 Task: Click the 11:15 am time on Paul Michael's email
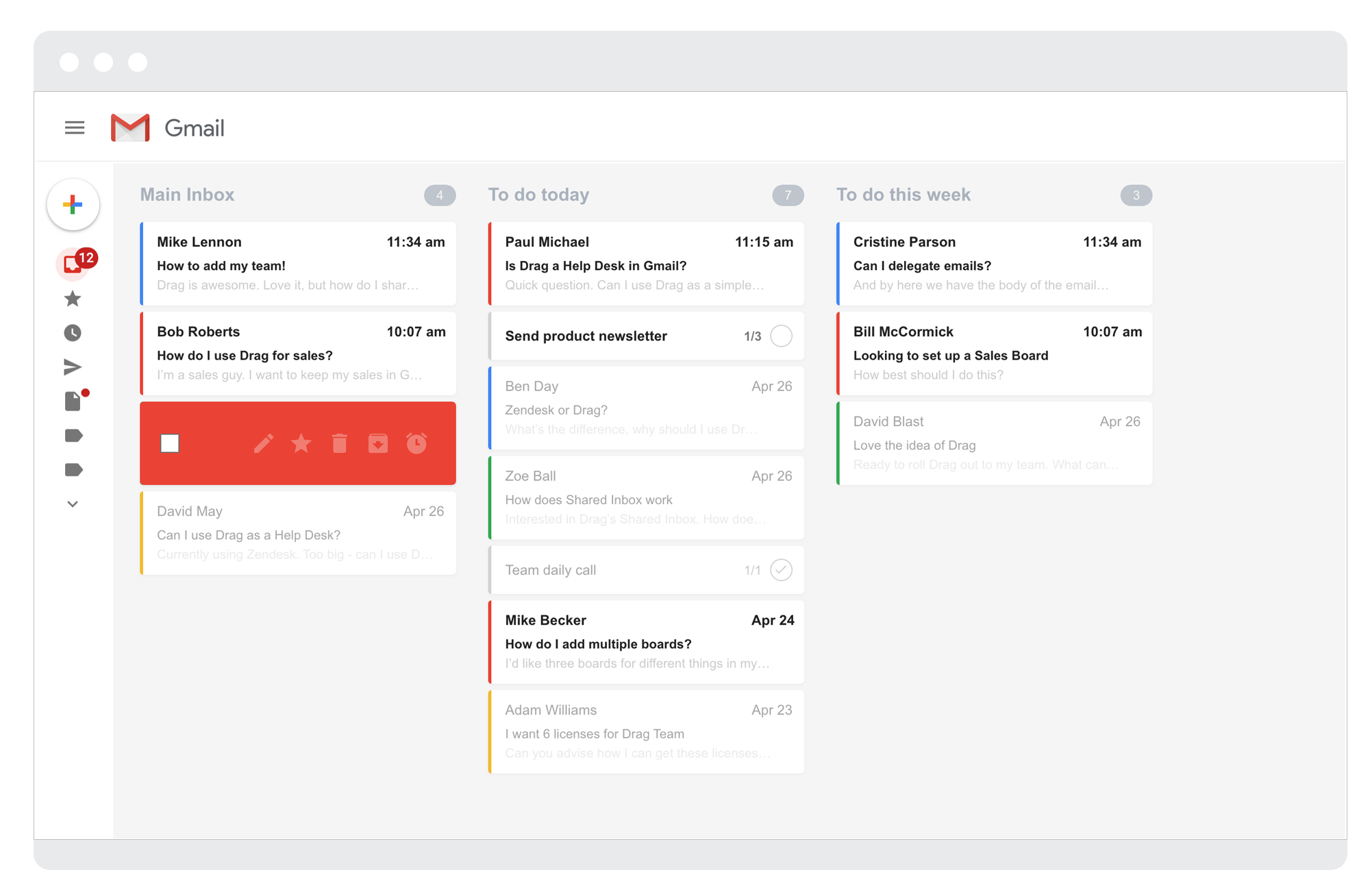(x=764, y=242)
